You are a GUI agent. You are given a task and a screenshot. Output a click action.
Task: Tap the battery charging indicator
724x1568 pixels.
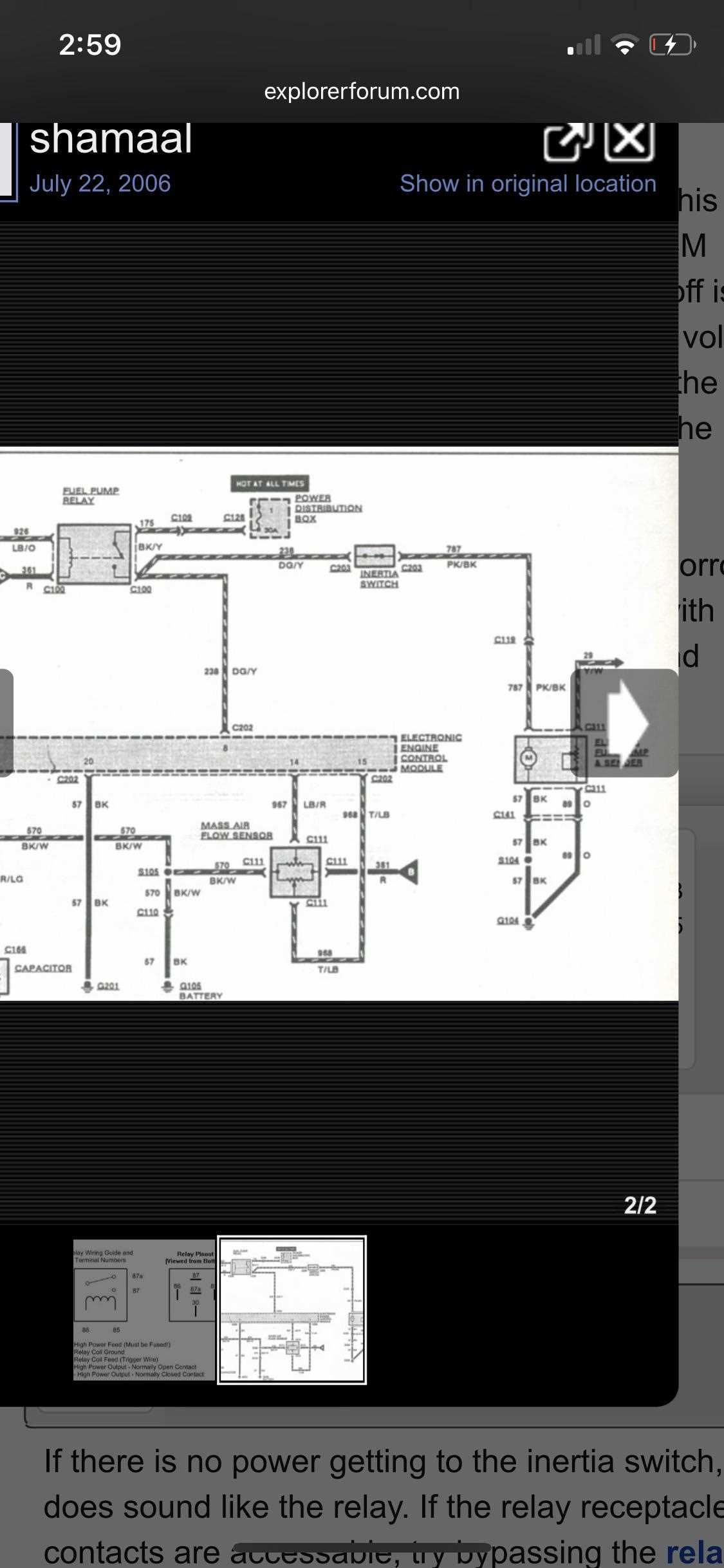click(672, 44)
